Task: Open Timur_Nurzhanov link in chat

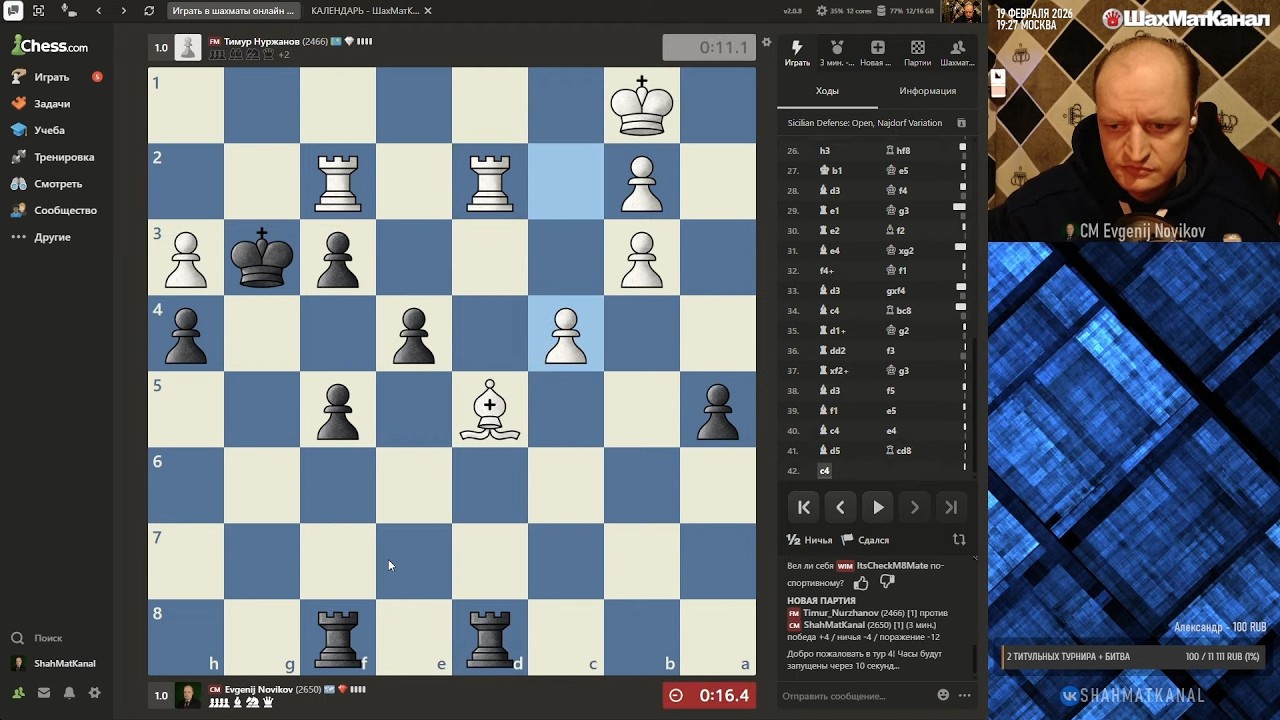Action: (x=840, y=613)
